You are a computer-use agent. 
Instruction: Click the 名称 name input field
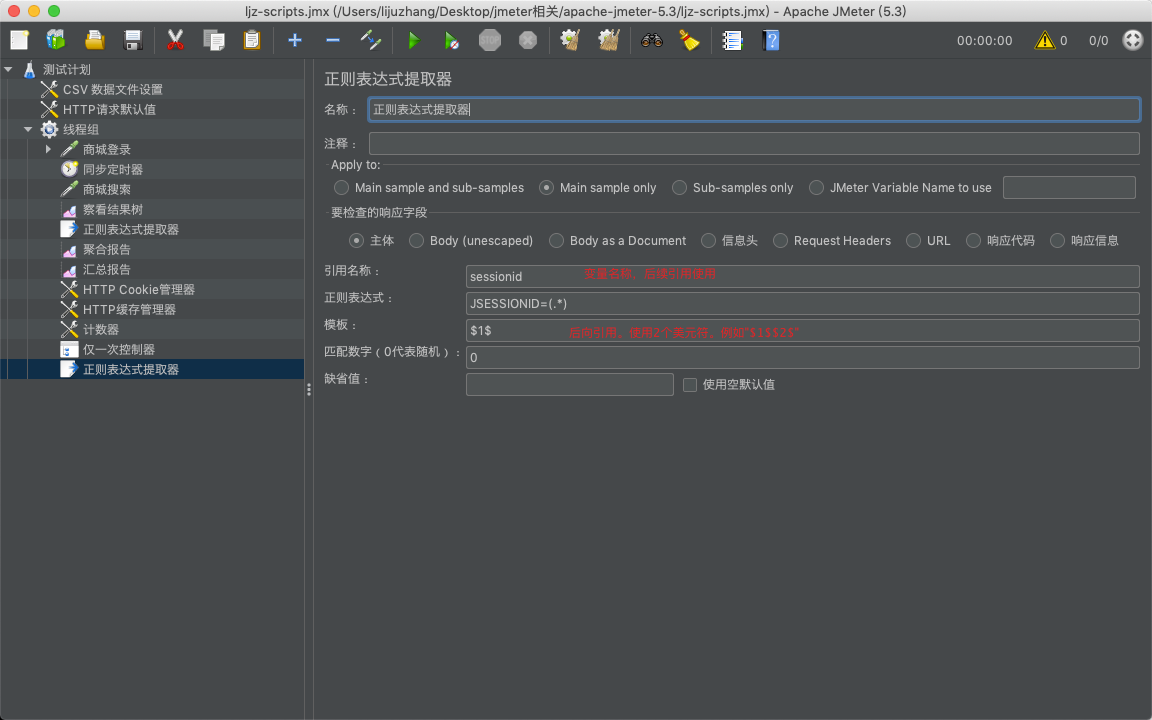[x=754, y=109]
